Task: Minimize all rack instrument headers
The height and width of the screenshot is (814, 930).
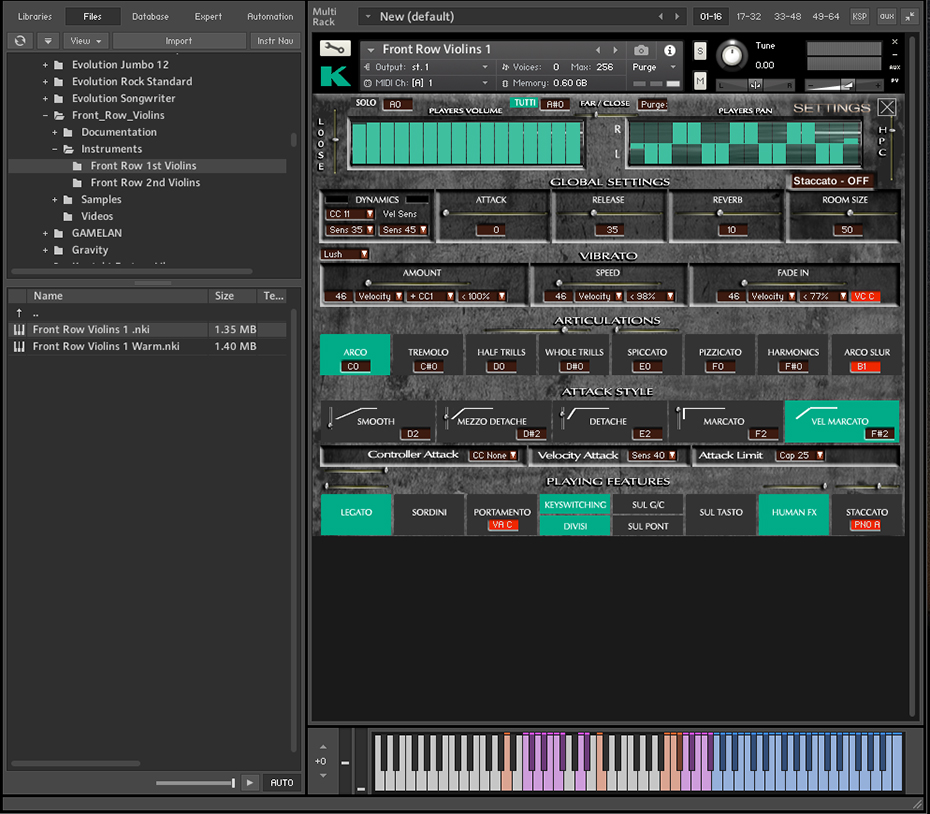Action: pyautogui.click(x=910, y=17)
